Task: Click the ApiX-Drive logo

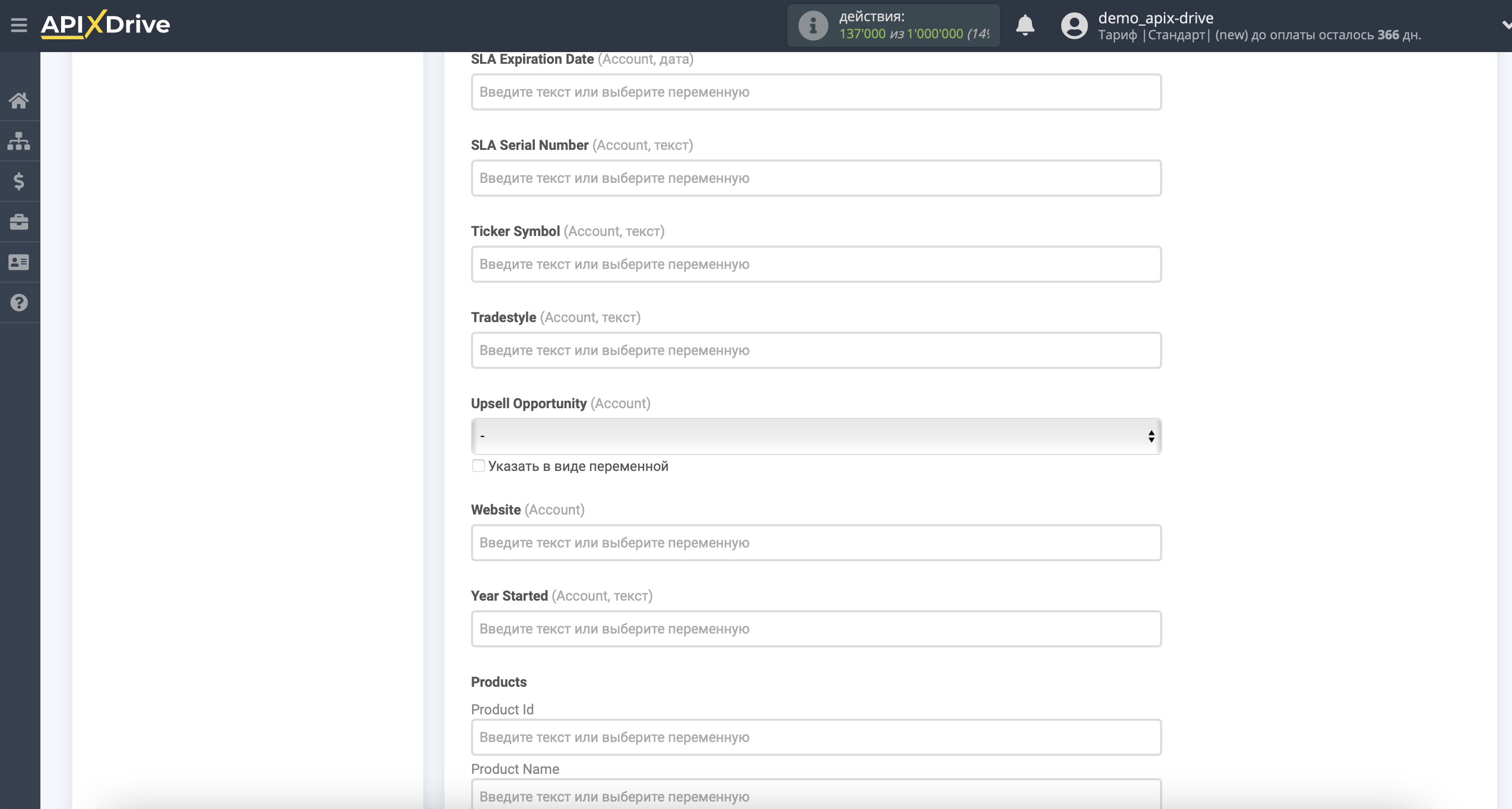Action: tap(106, 24)
